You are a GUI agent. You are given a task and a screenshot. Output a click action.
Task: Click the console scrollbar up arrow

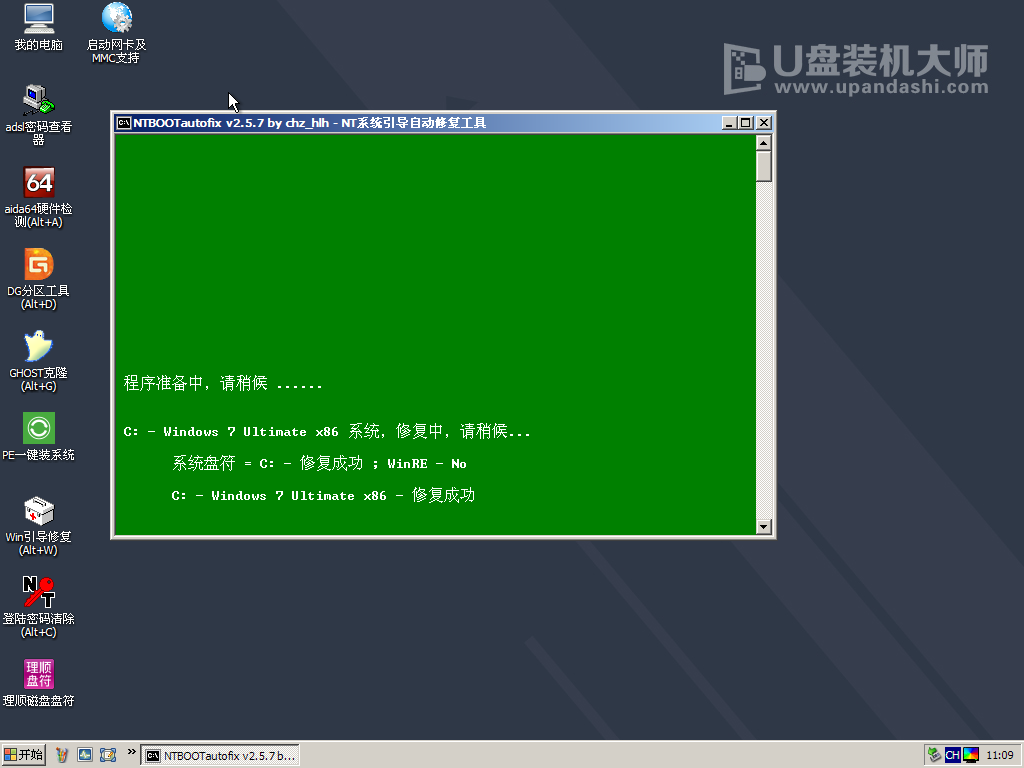[764, 141]
